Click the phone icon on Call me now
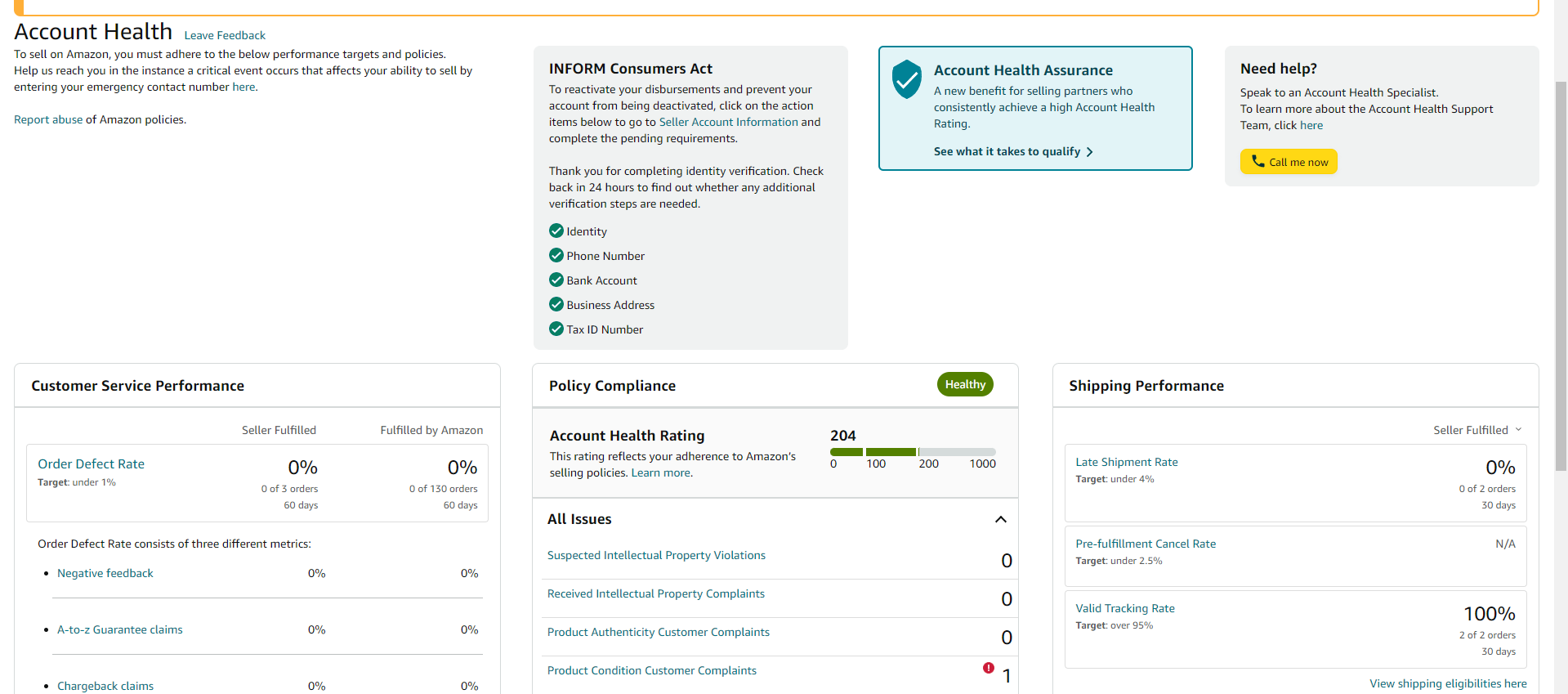The image size is (1568, 694). pyautogui.click(x=1258, y=161)
